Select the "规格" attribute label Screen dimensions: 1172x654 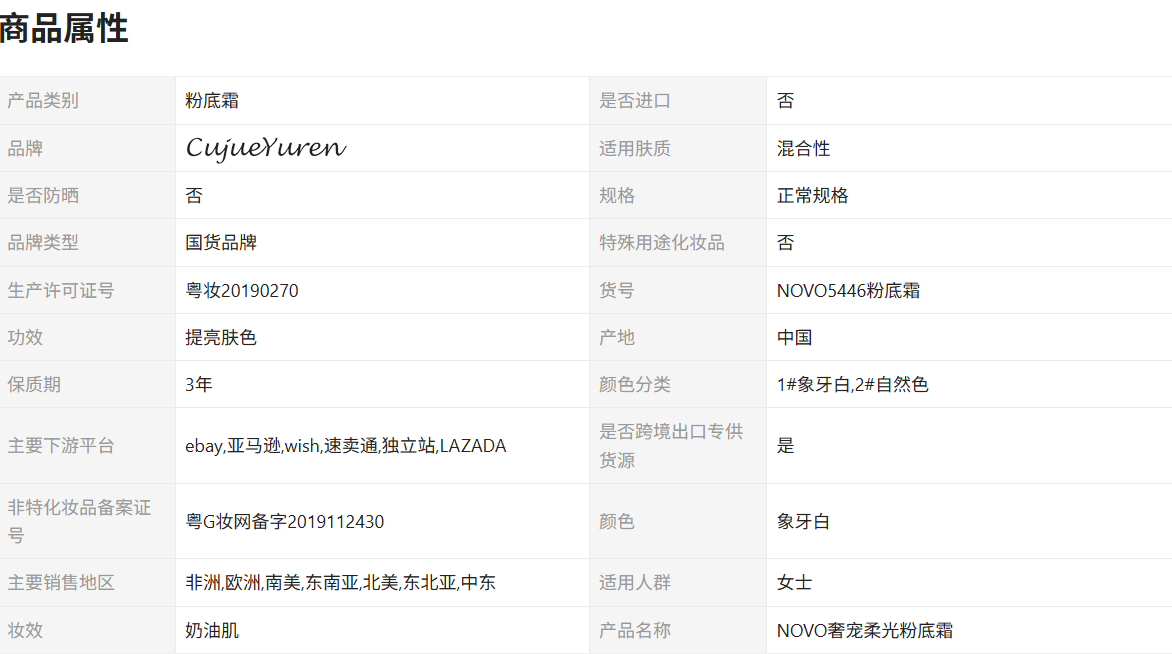coord(617,196)
